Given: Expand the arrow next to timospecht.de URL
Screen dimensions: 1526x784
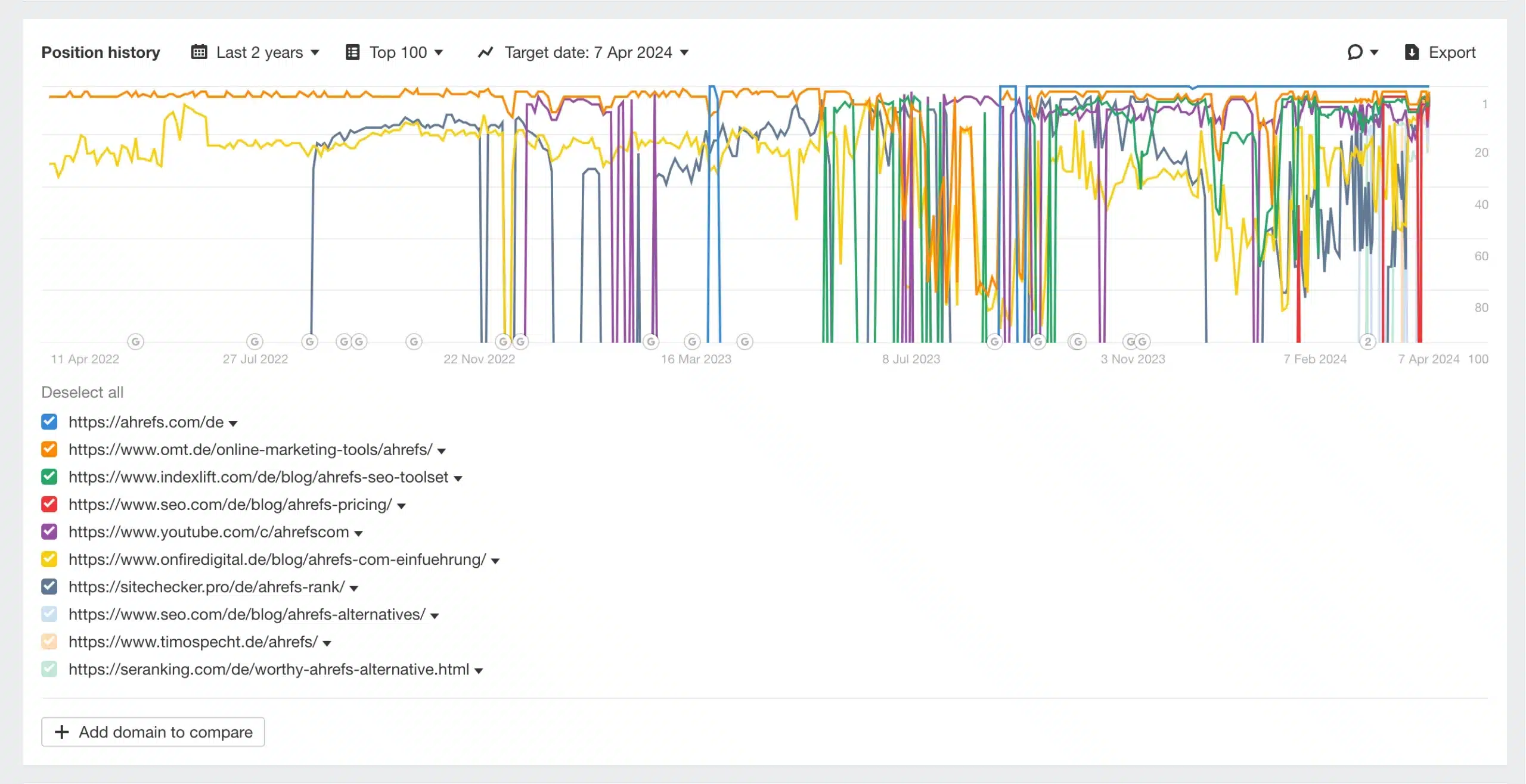Looking at the screenshot, I should pos(327,643).
